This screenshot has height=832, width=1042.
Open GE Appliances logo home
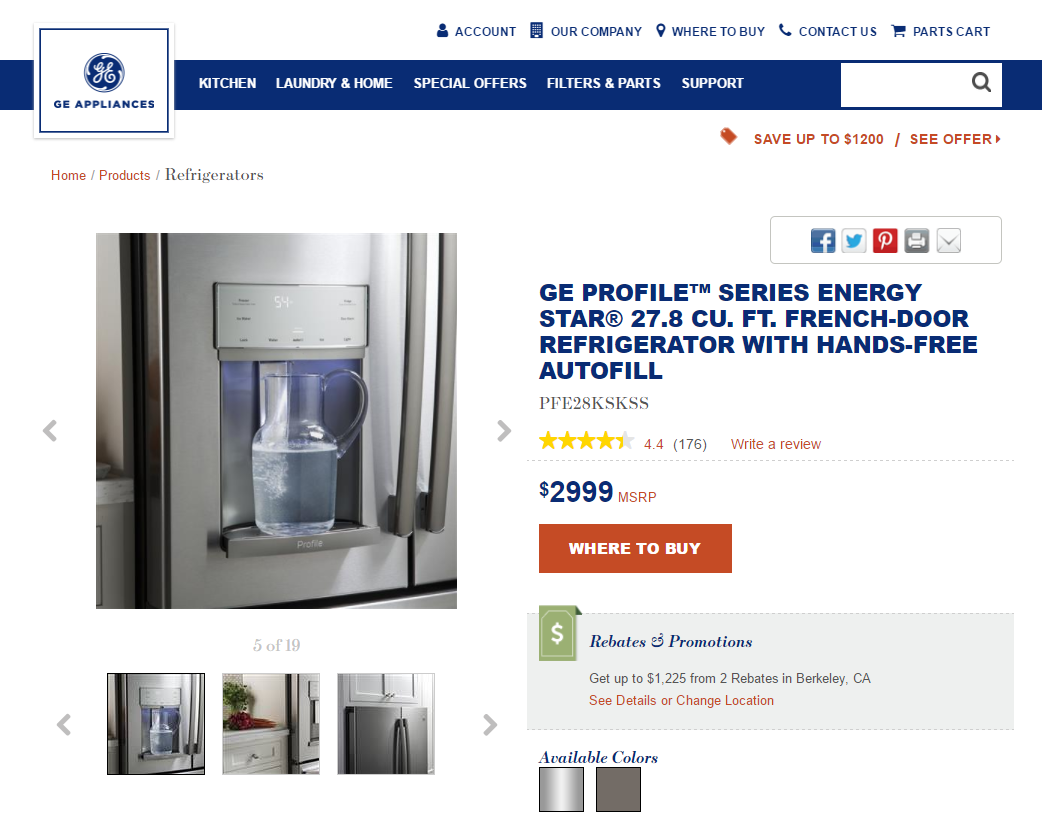click(x=104, y=80)
